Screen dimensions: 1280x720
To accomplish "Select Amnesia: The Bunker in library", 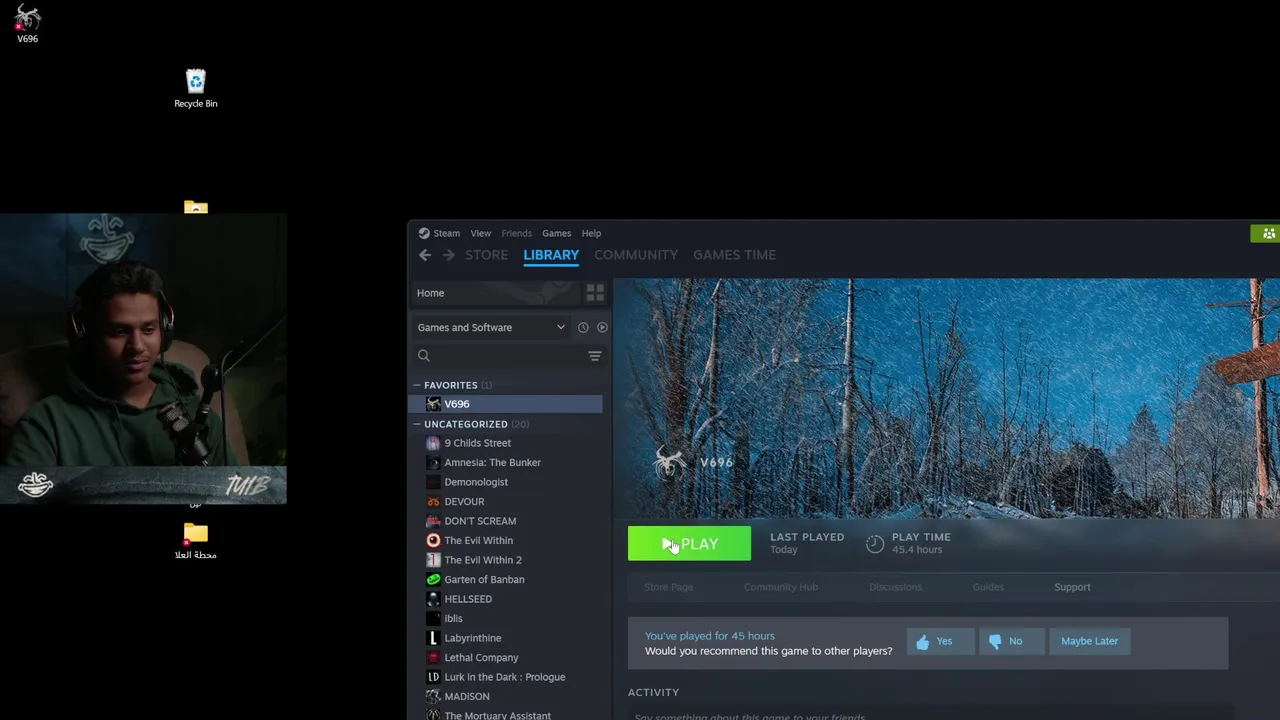I will pos(492,463).
